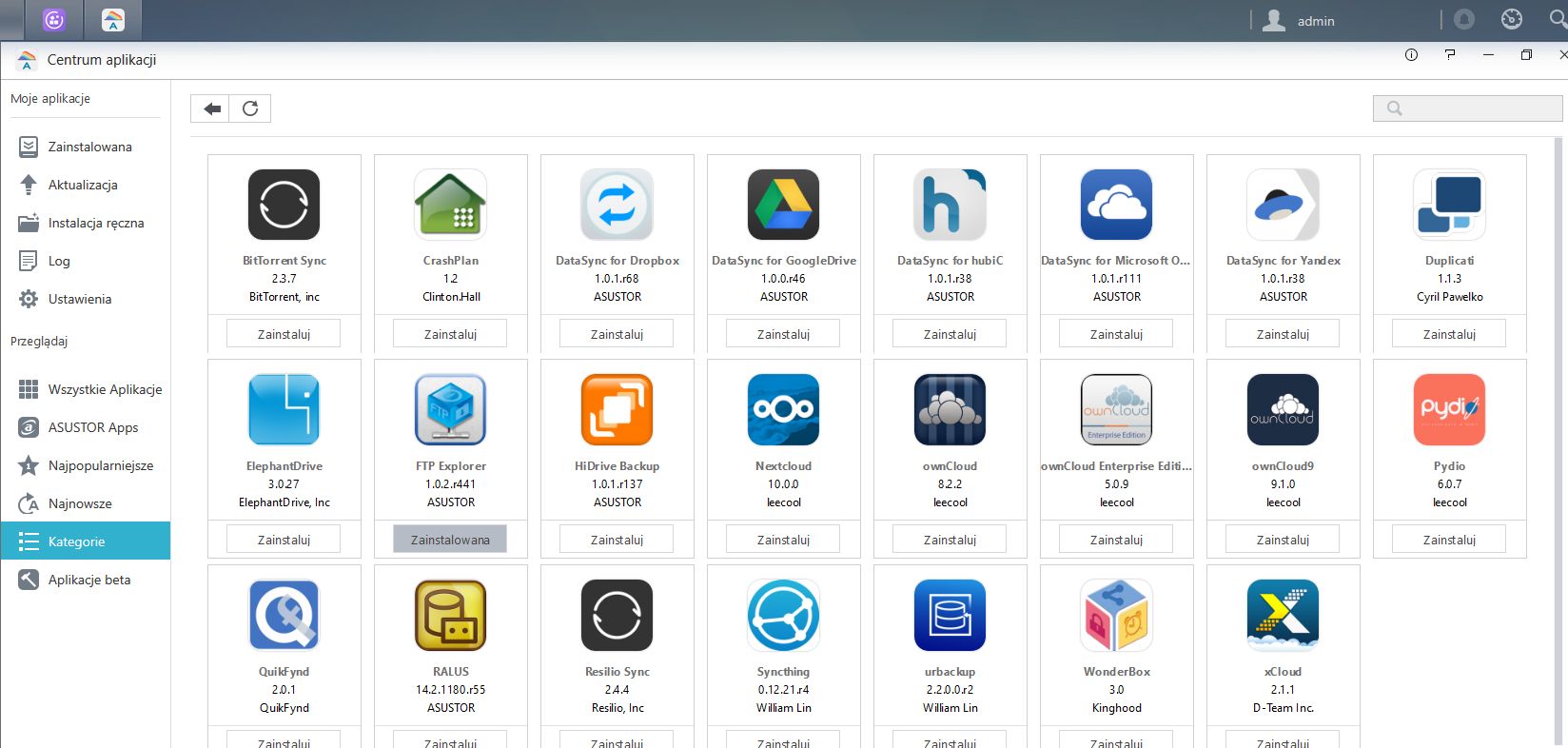The width and height of the screenshot is (1568, 748).
Task: Select the ownCloud9 app icon
Action: click(1283, 410)
